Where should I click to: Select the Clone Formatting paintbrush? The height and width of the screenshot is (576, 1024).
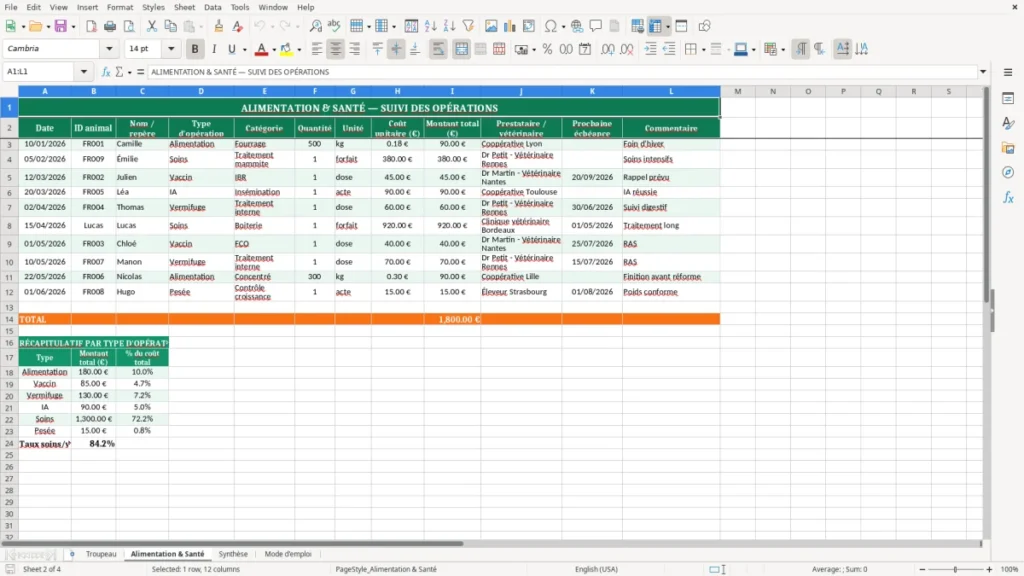point(219,26)
